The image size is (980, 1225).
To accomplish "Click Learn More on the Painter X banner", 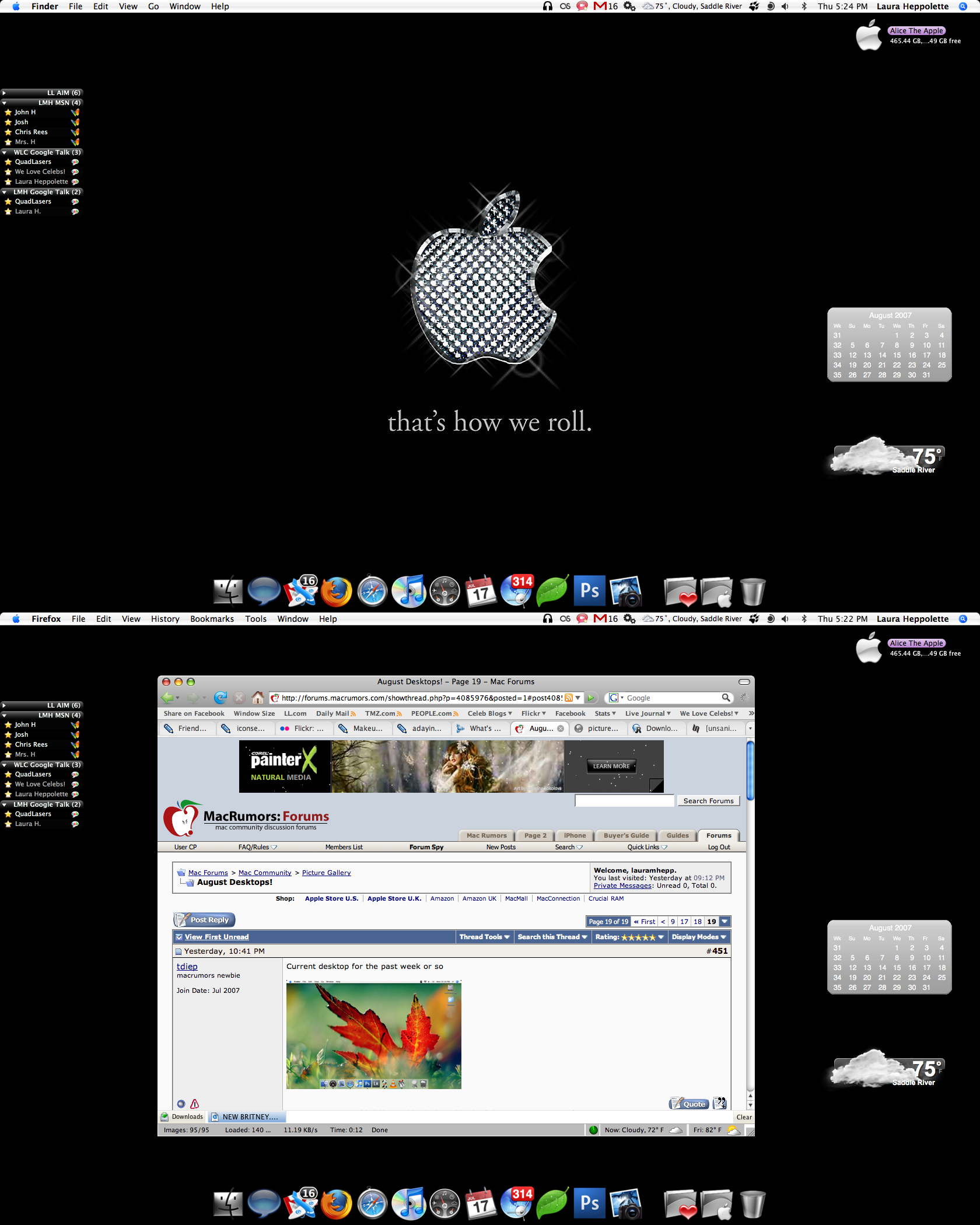I will tap(611, 766).
